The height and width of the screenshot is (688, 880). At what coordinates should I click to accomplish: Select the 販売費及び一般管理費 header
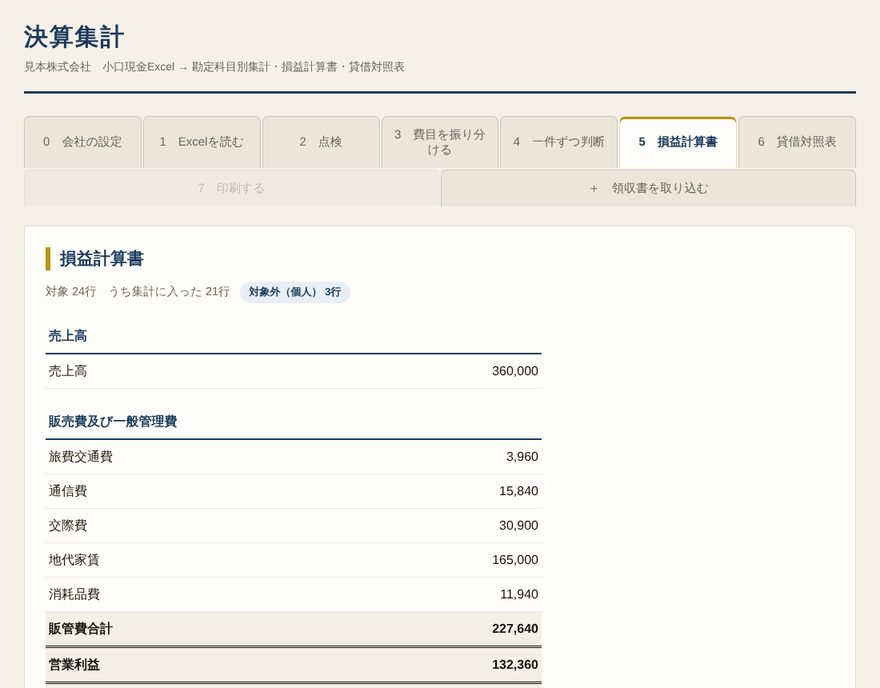[x=112, y=421]
